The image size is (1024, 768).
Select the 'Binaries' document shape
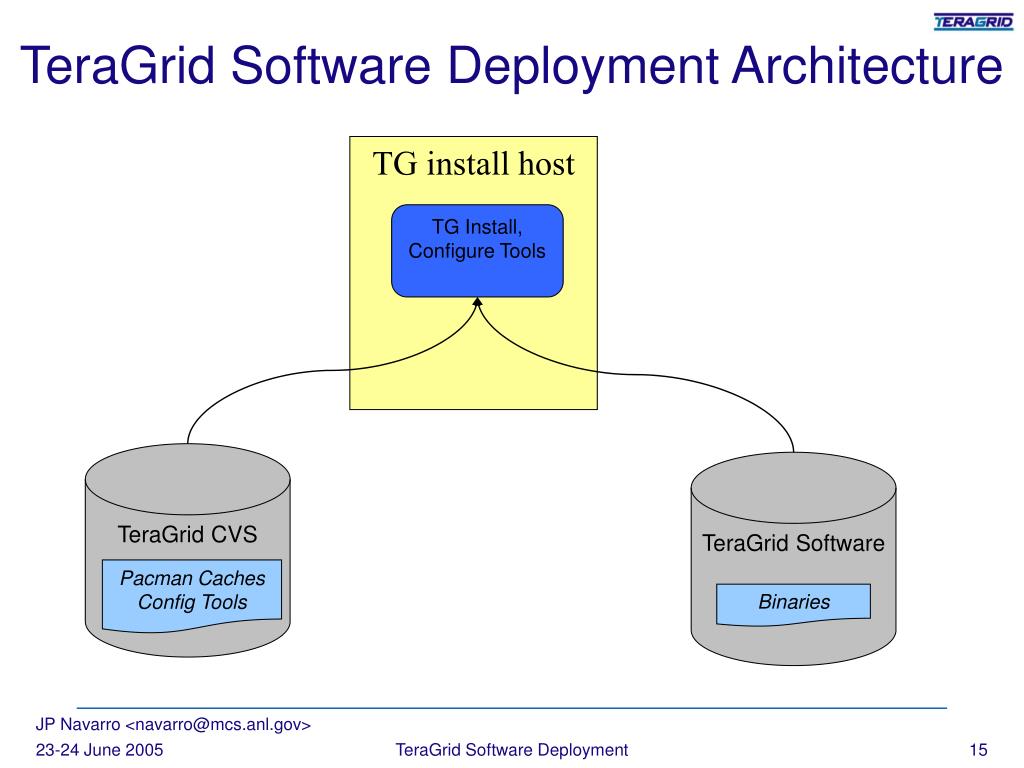(x=793, y=604)
